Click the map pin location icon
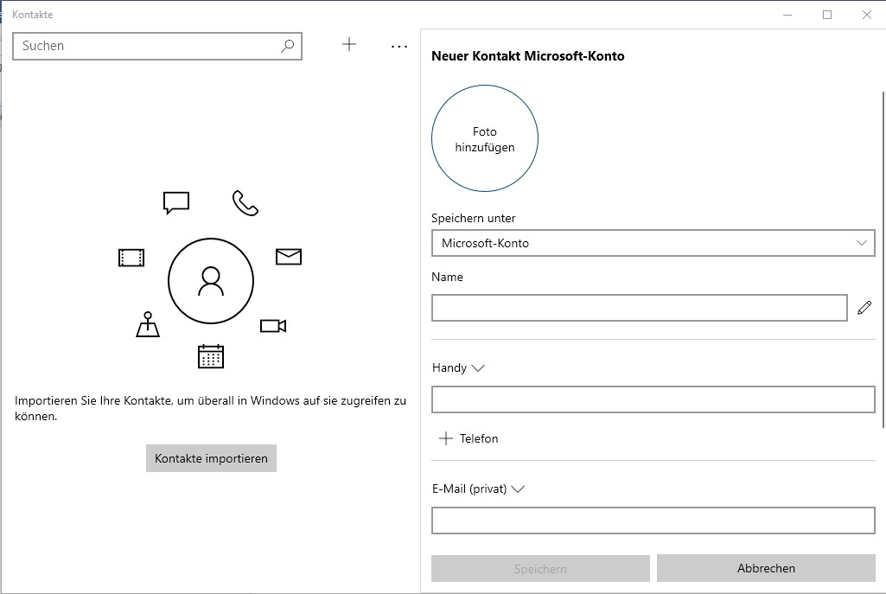The image size is (886, 594). click(148, 324)
